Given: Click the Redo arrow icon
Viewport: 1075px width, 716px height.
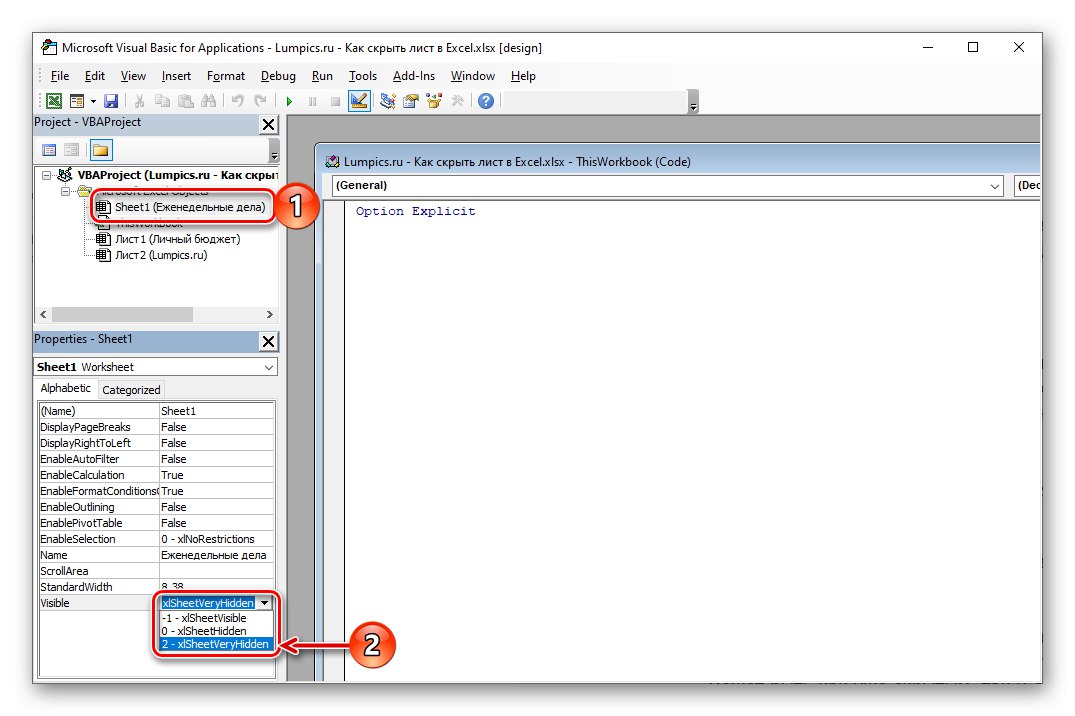Looking at the screenshot, I should [x=261, y=102].
